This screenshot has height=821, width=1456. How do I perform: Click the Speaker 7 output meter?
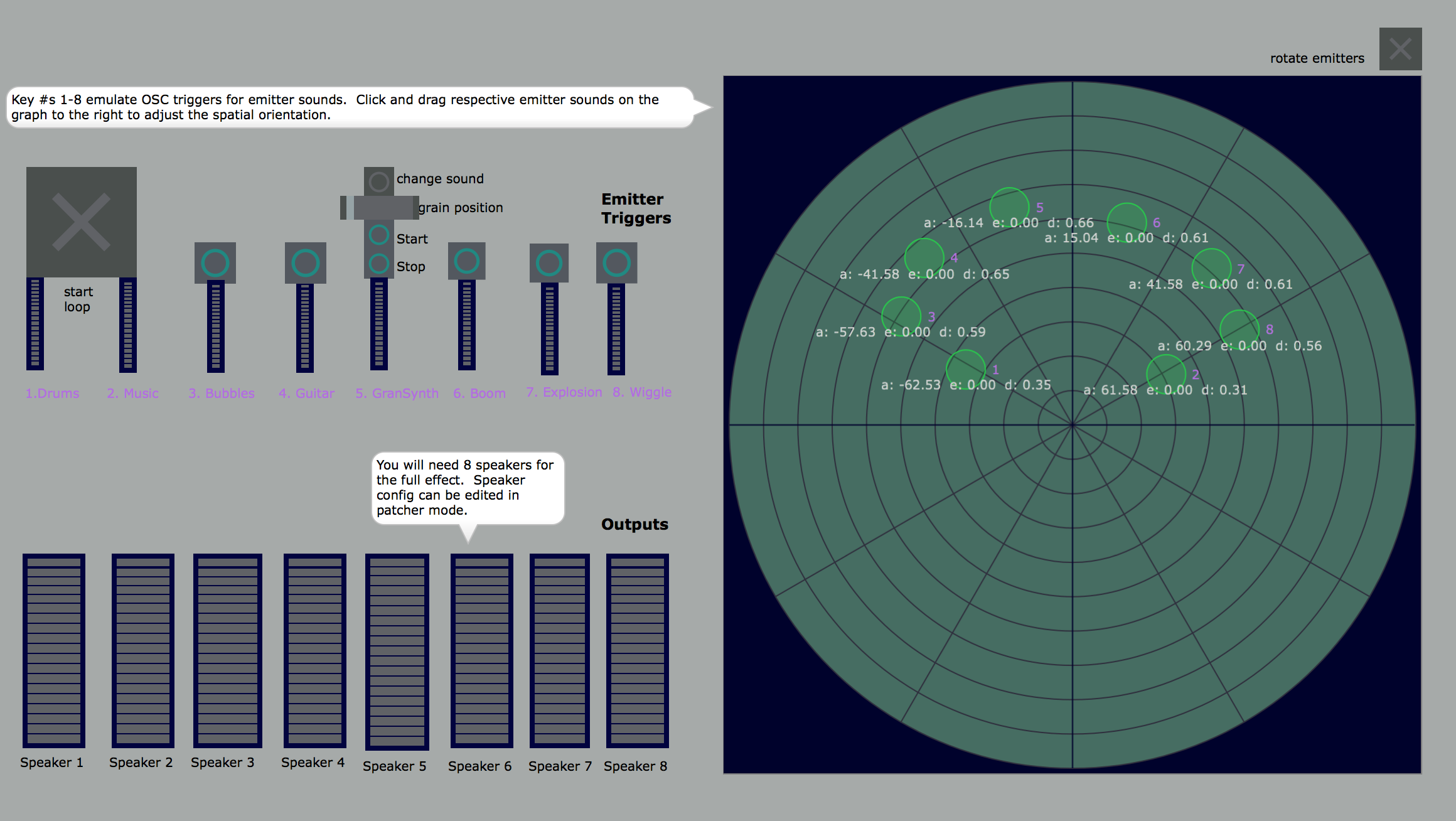(x=560, y=651)
